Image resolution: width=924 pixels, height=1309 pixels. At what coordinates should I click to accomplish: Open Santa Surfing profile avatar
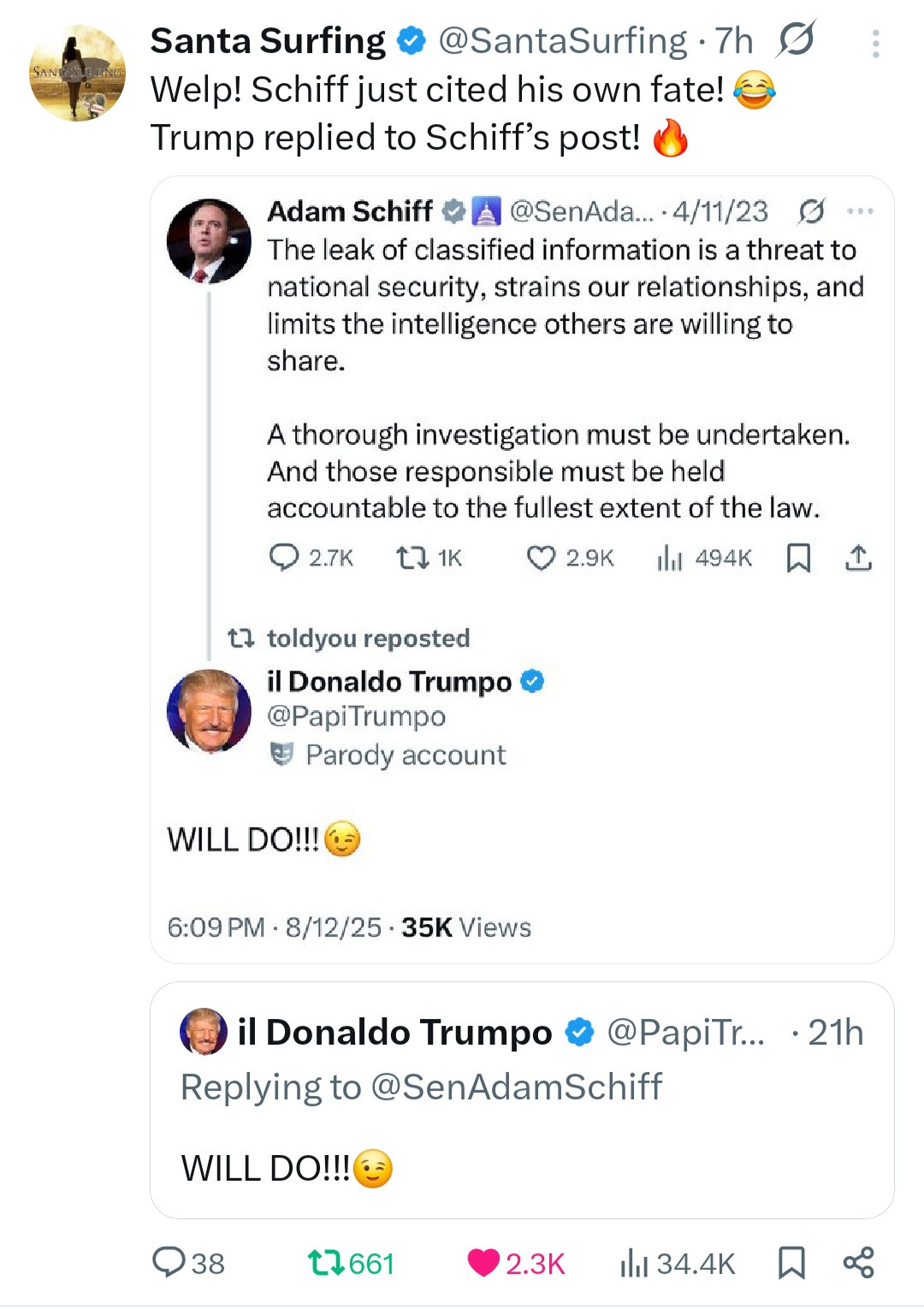(x=78, y=74)
